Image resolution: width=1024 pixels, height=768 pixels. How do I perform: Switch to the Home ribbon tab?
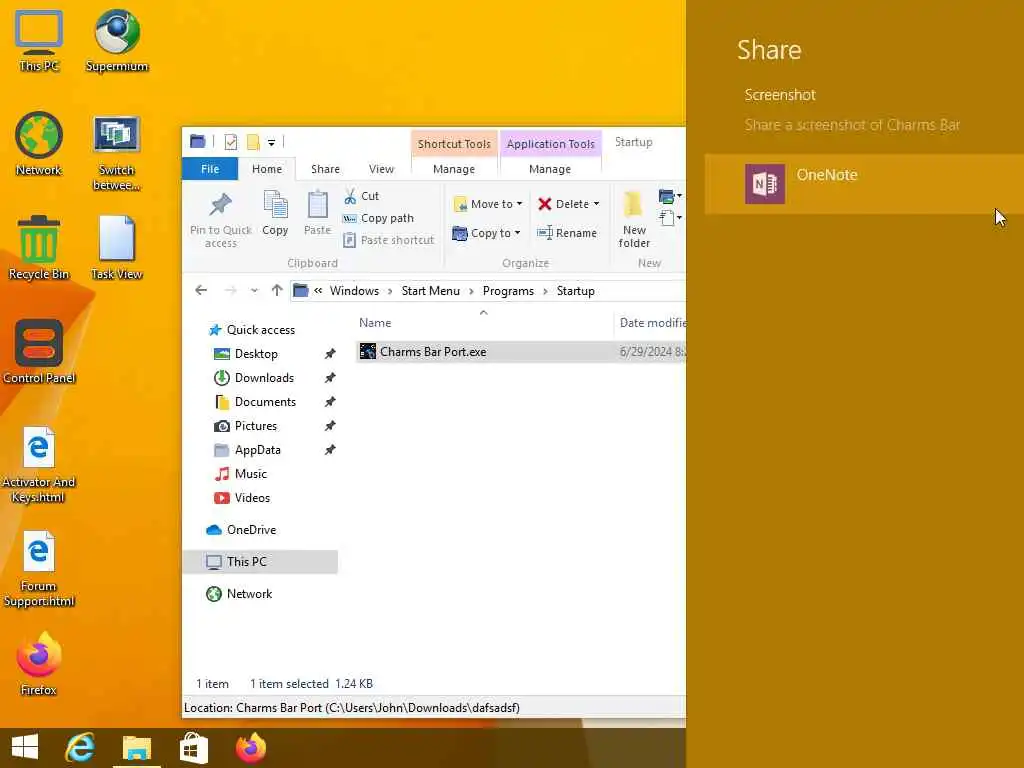coord(267,169)
